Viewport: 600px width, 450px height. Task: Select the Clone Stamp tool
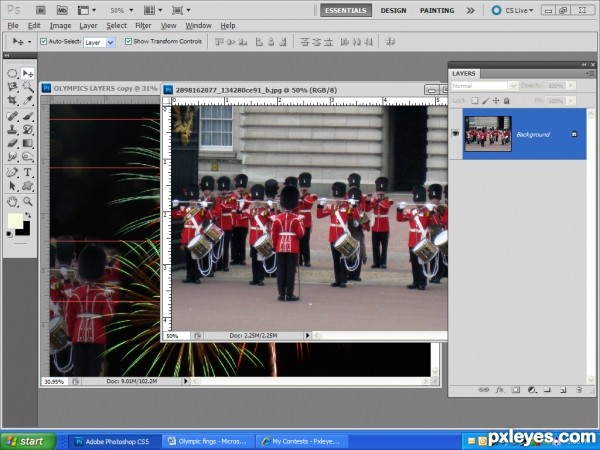coord(12,130)
